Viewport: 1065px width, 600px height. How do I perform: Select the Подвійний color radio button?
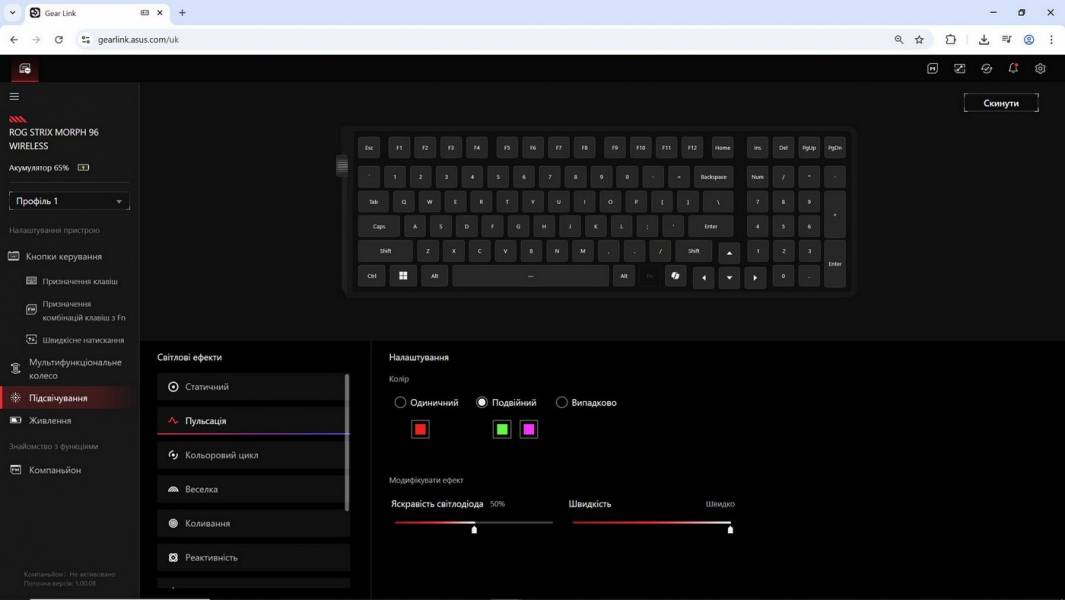pos(482,402)
